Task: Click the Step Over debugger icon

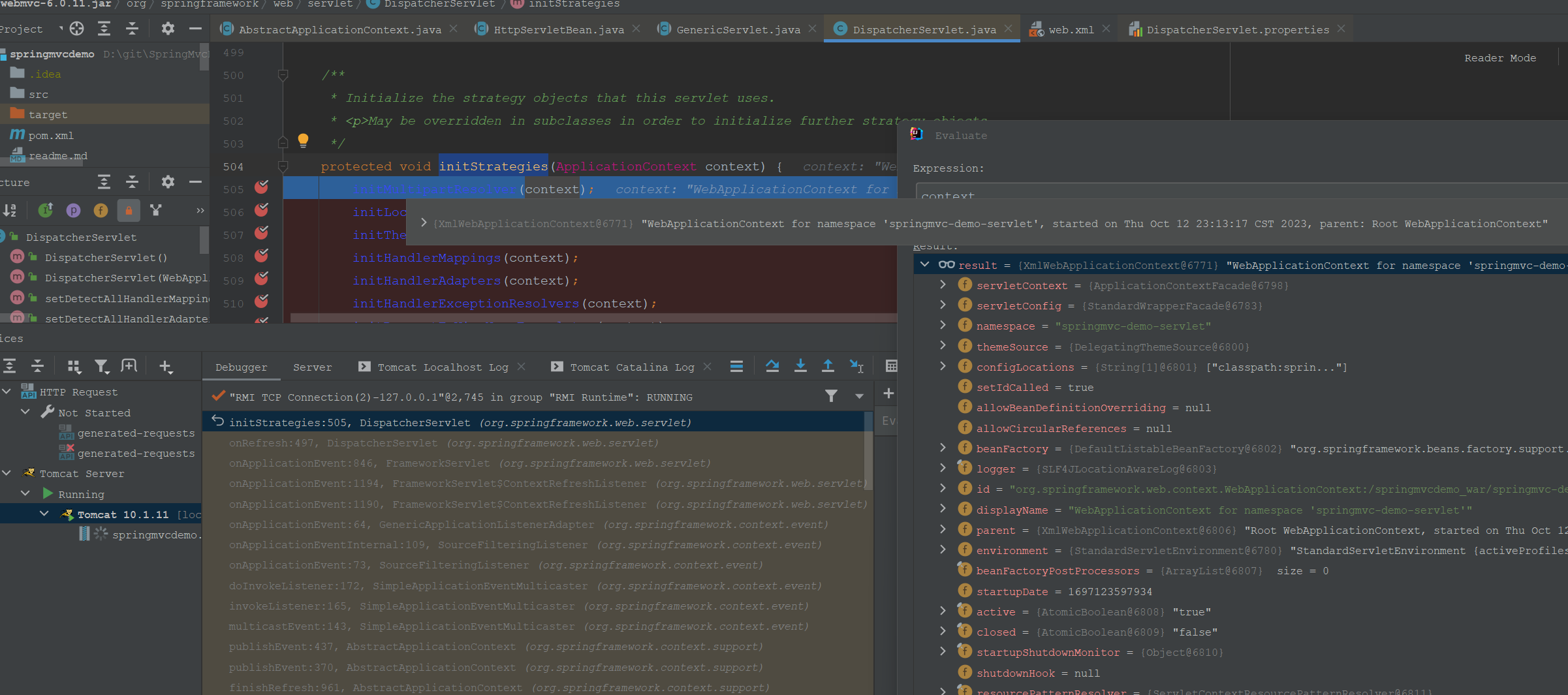Action: click(x=772, y=366)
